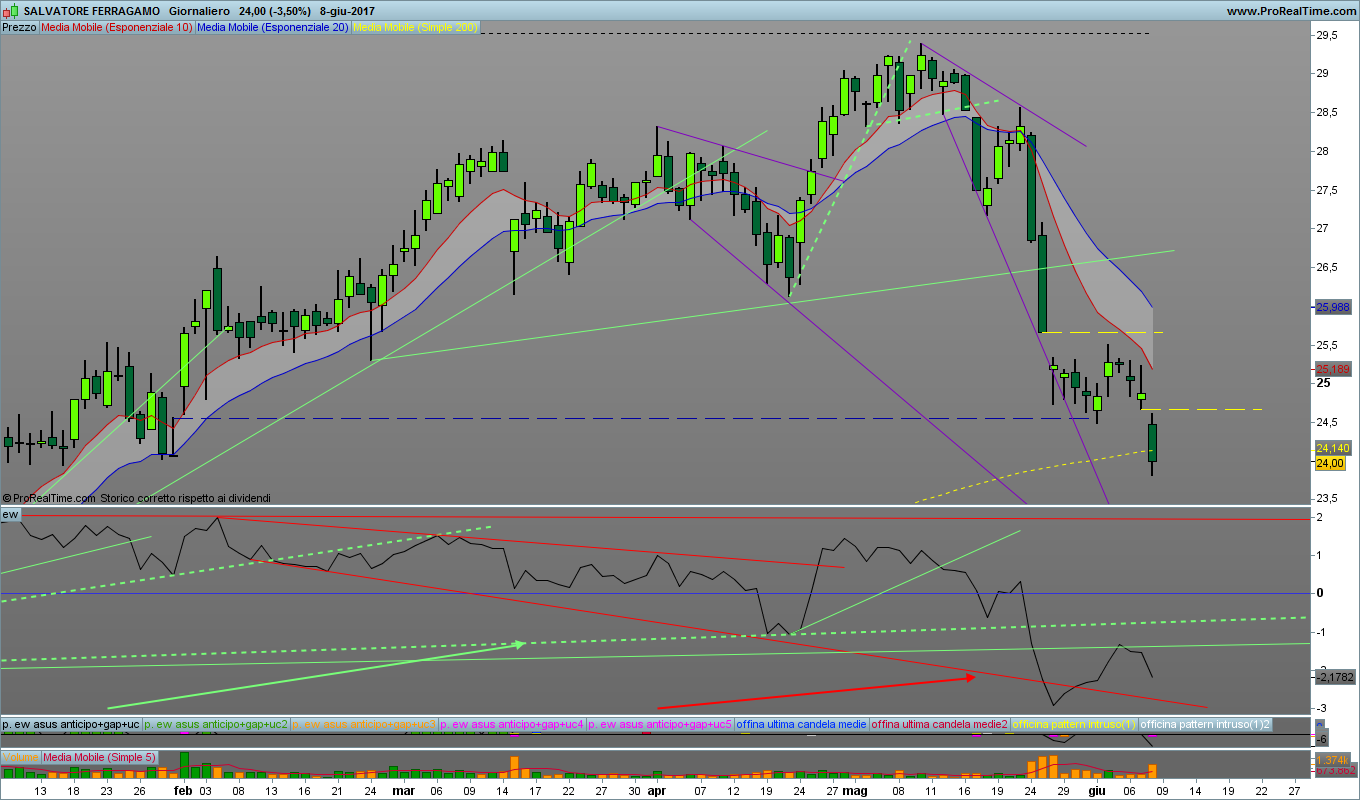The width and height of the screenshot is (1360, 800).
Task: Select 'p. ew asus anticipo+gap+uc3' label
Action: pos(365,723)
